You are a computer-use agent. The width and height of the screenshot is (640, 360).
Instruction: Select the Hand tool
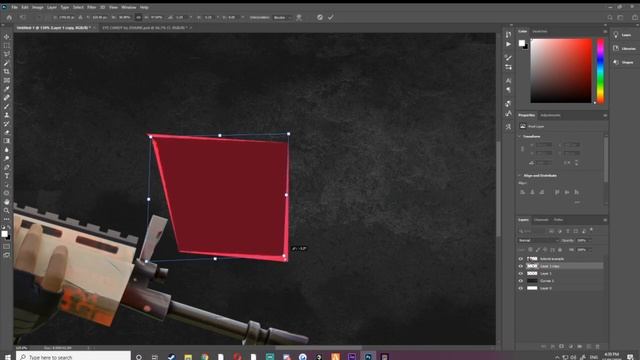coord(7,202)
